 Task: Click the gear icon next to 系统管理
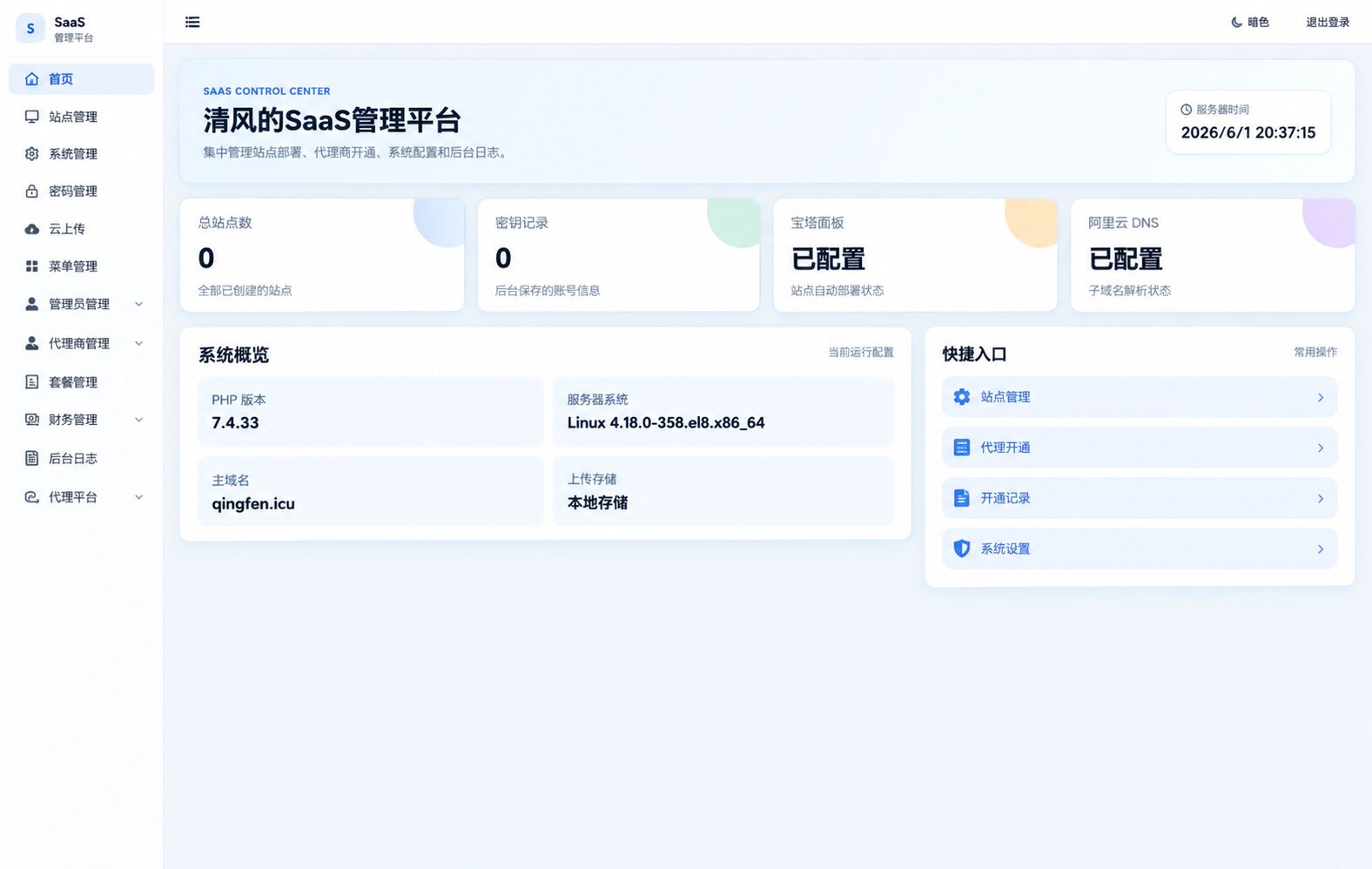pos(32,154)
